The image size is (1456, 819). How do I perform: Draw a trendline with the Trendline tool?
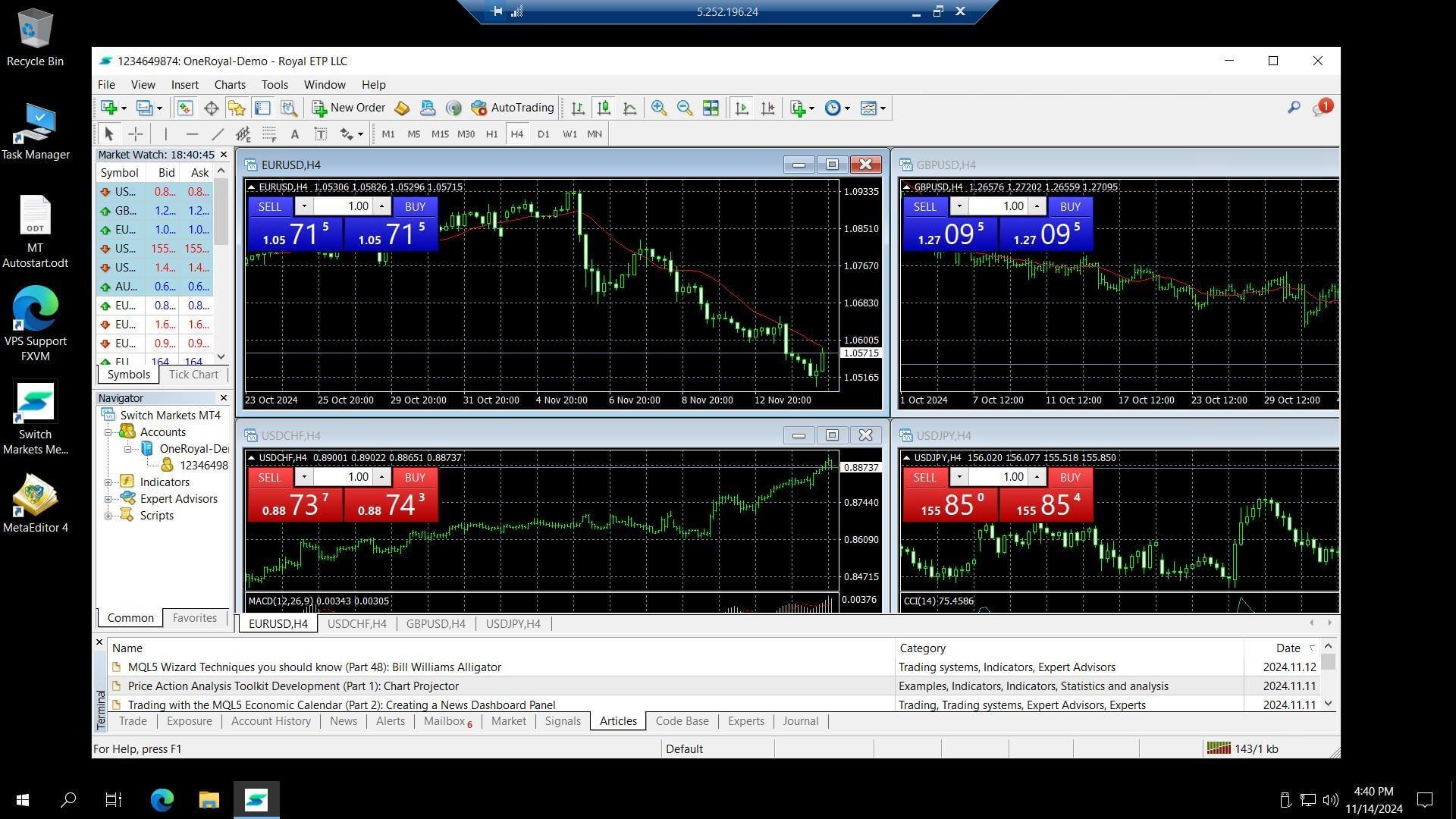pyautogui.click(x=218, y=134)
